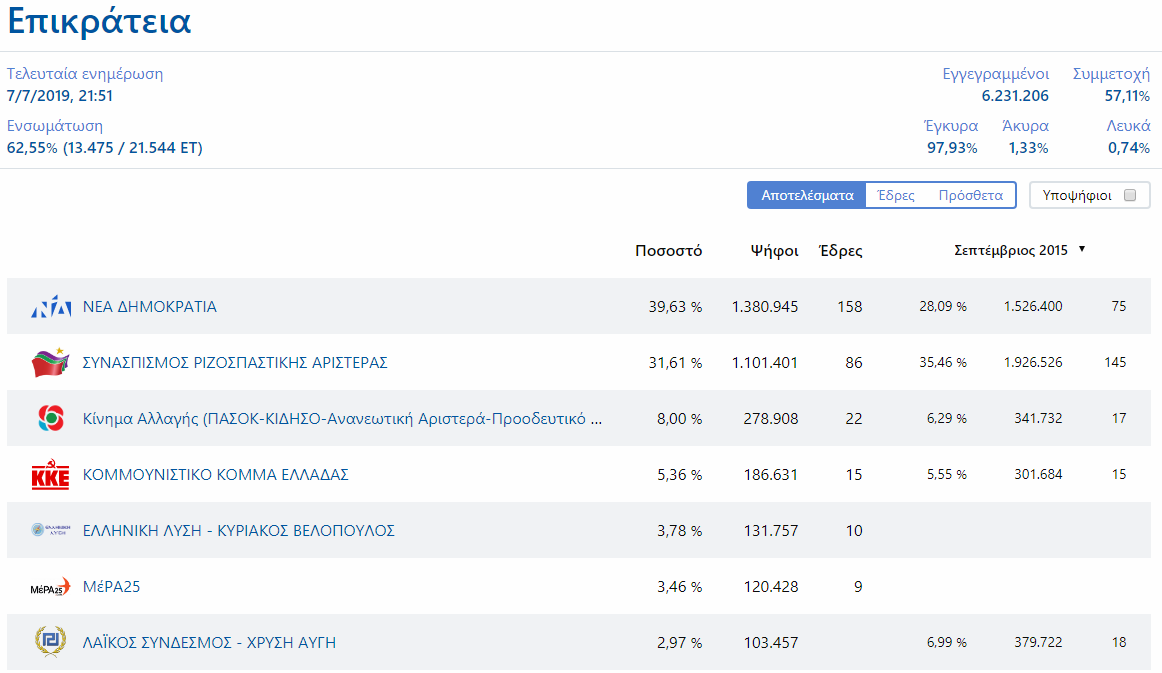Click the dropdown arrow next to Σεπτέμβριος 2015
The image size is (1162, 673).
1082,249
